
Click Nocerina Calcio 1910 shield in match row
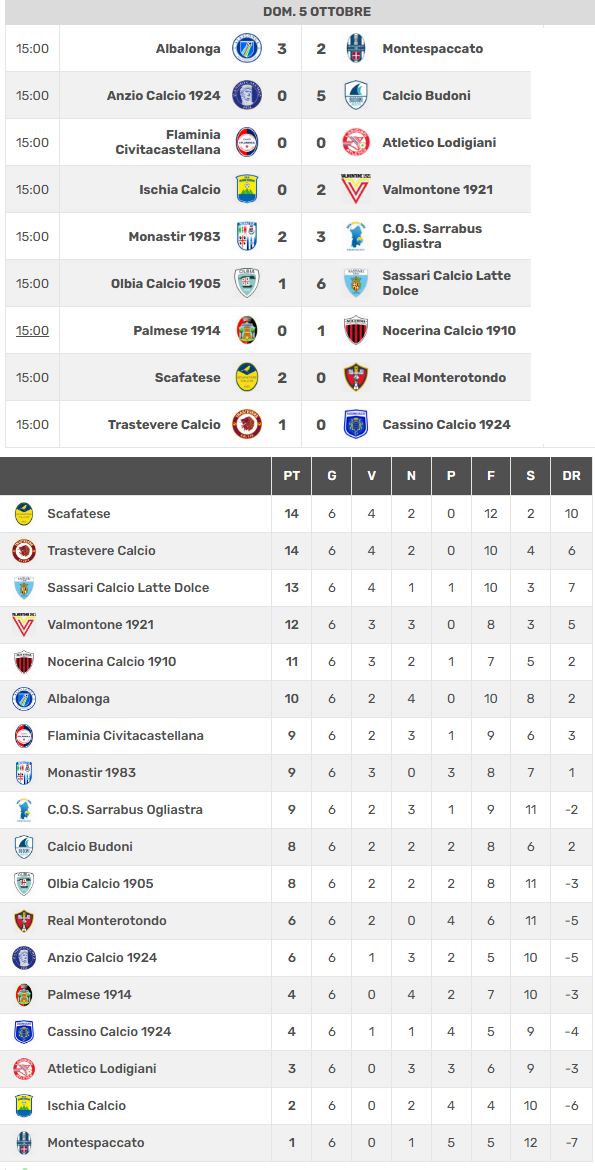[x=356, y=331]
